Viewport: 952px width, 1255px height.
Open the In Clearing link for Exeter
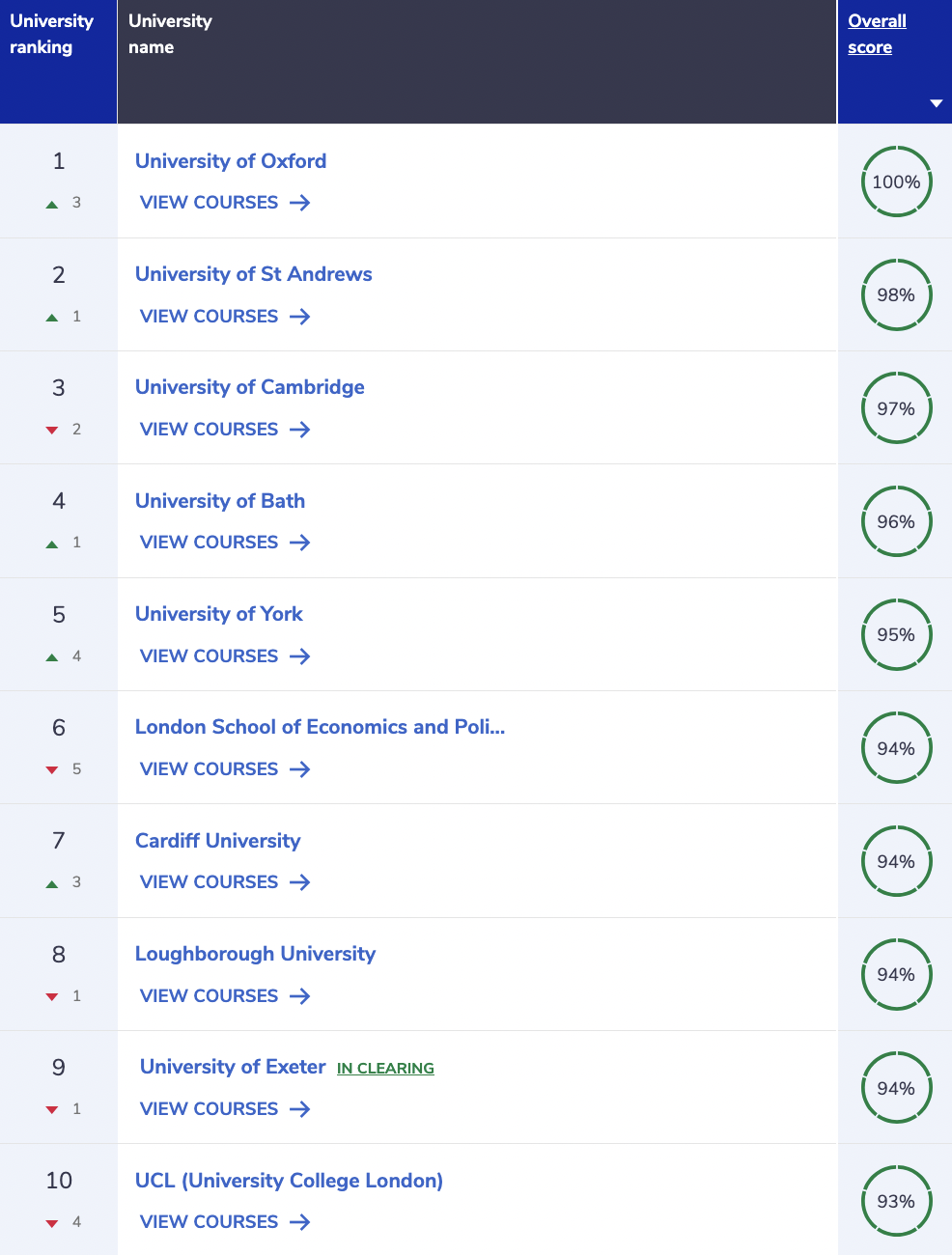coord(385,1068)
